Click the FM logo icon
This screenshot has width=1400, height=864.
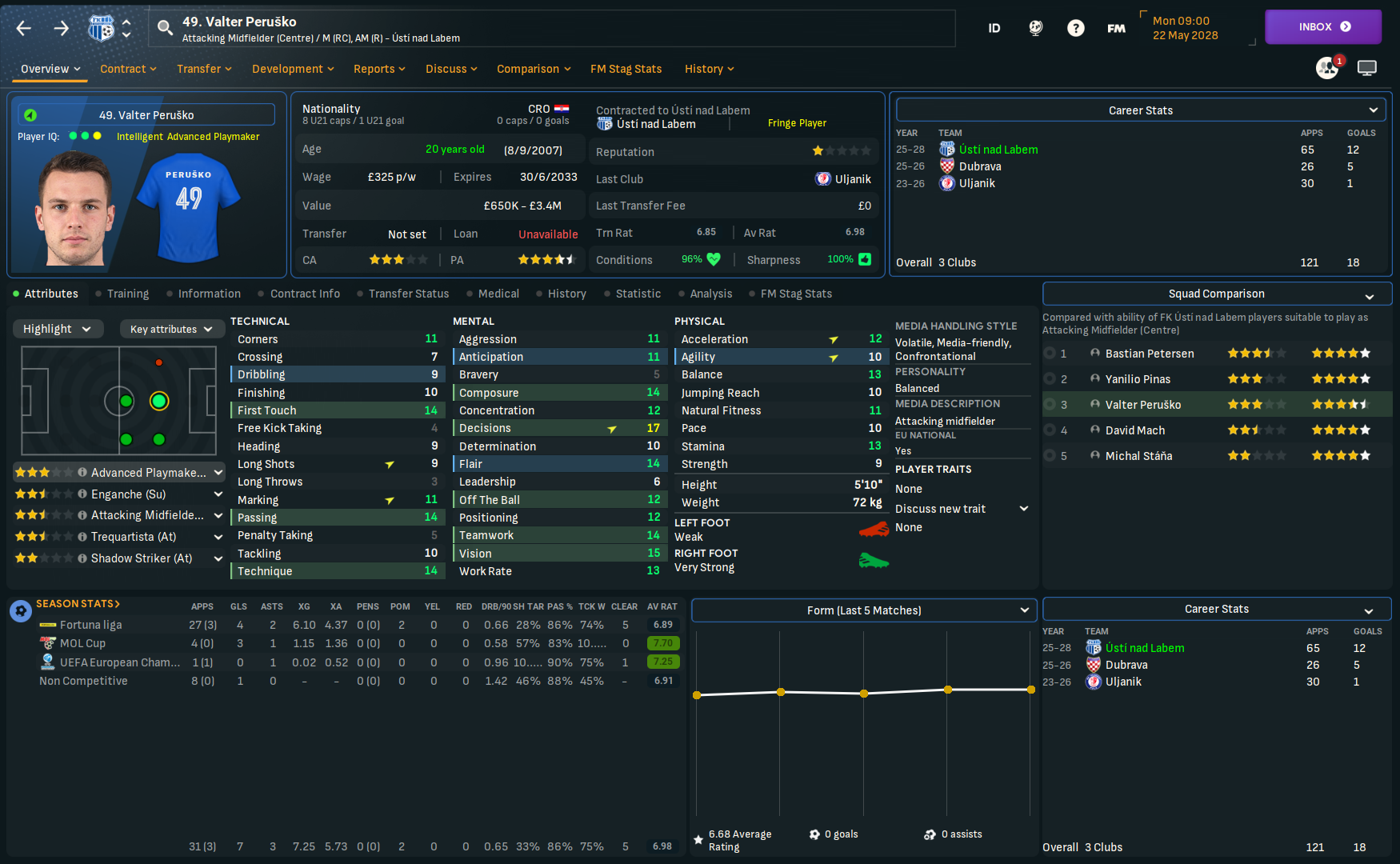click(x=1116, y=28)
